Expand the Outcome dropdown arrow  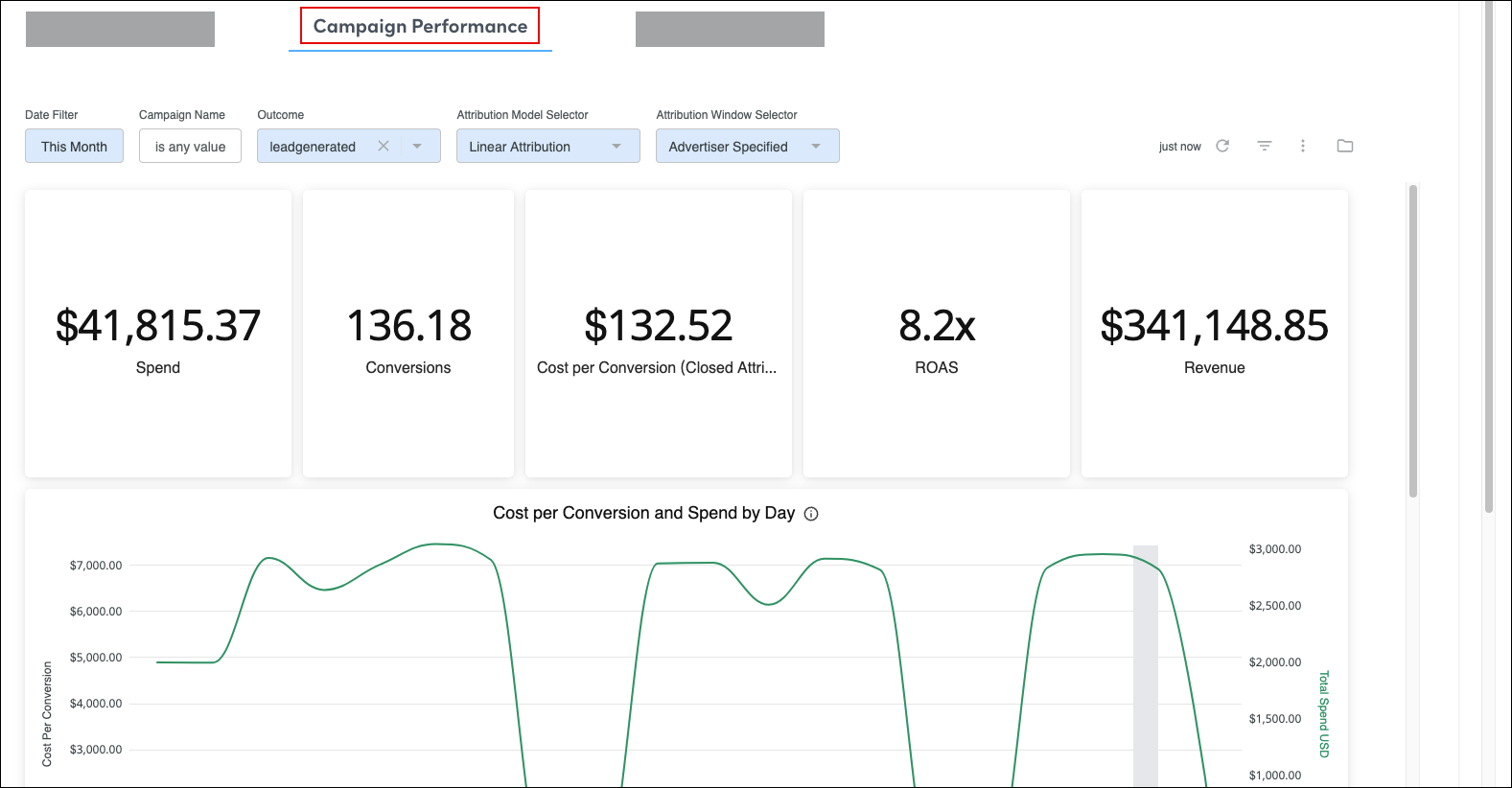[417, 146]
